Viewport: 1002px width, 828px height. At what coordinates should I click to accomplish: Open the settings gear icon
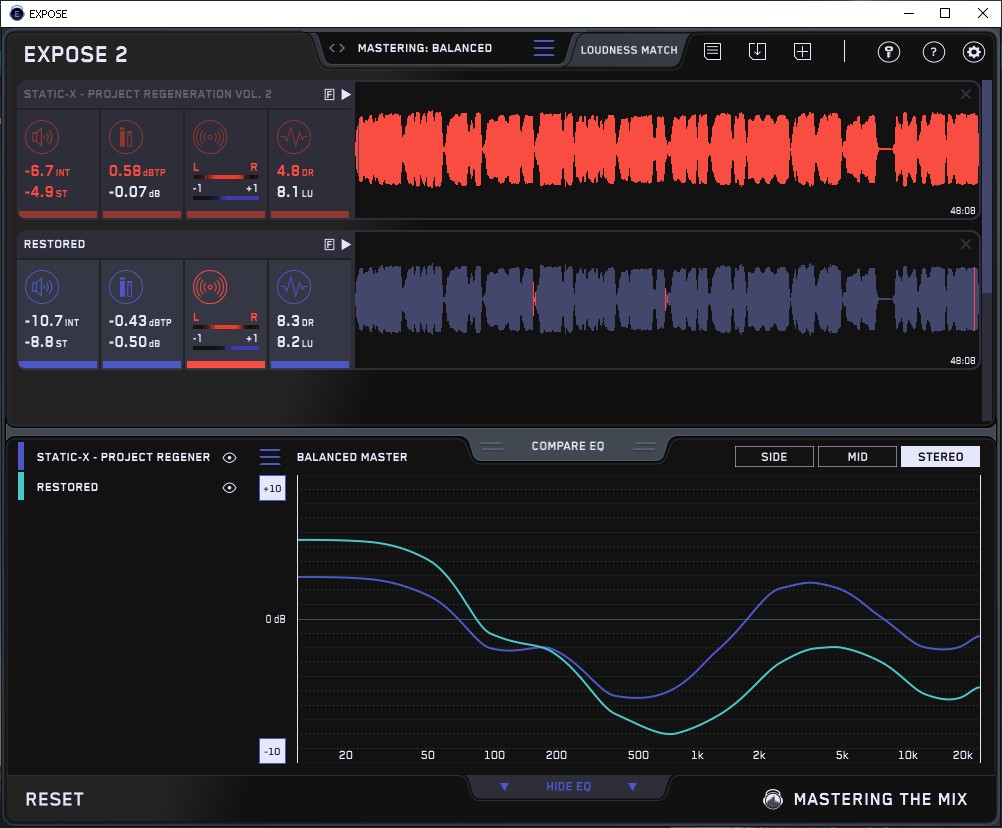(x=974, y=51)
